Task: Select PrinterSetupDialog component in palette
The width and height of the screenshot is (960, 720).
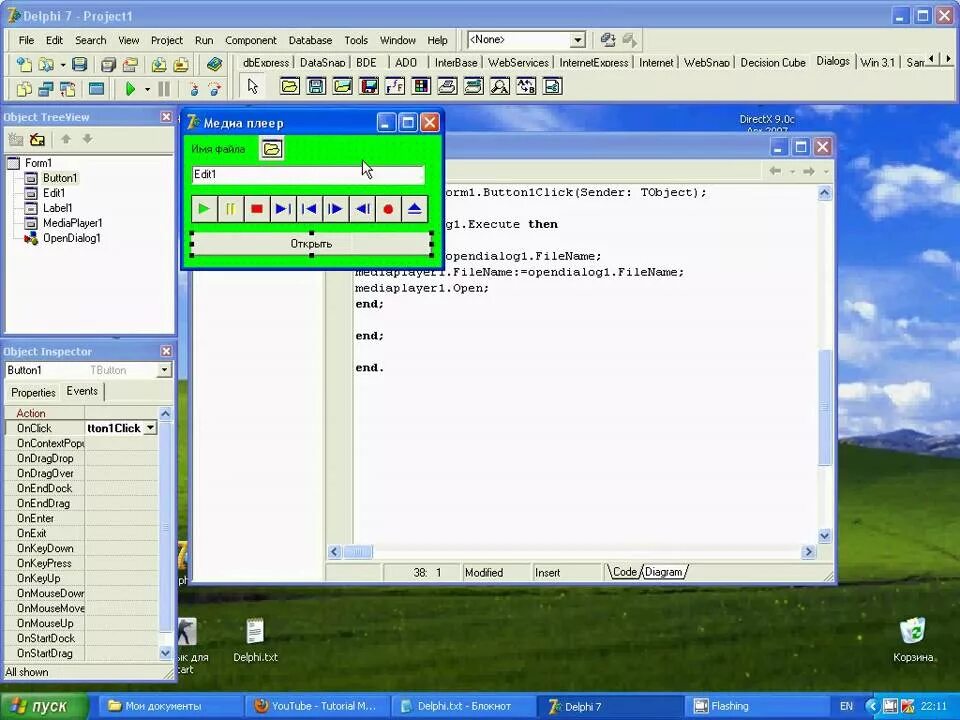Action: pyautogui.click(x=473, y=86)
